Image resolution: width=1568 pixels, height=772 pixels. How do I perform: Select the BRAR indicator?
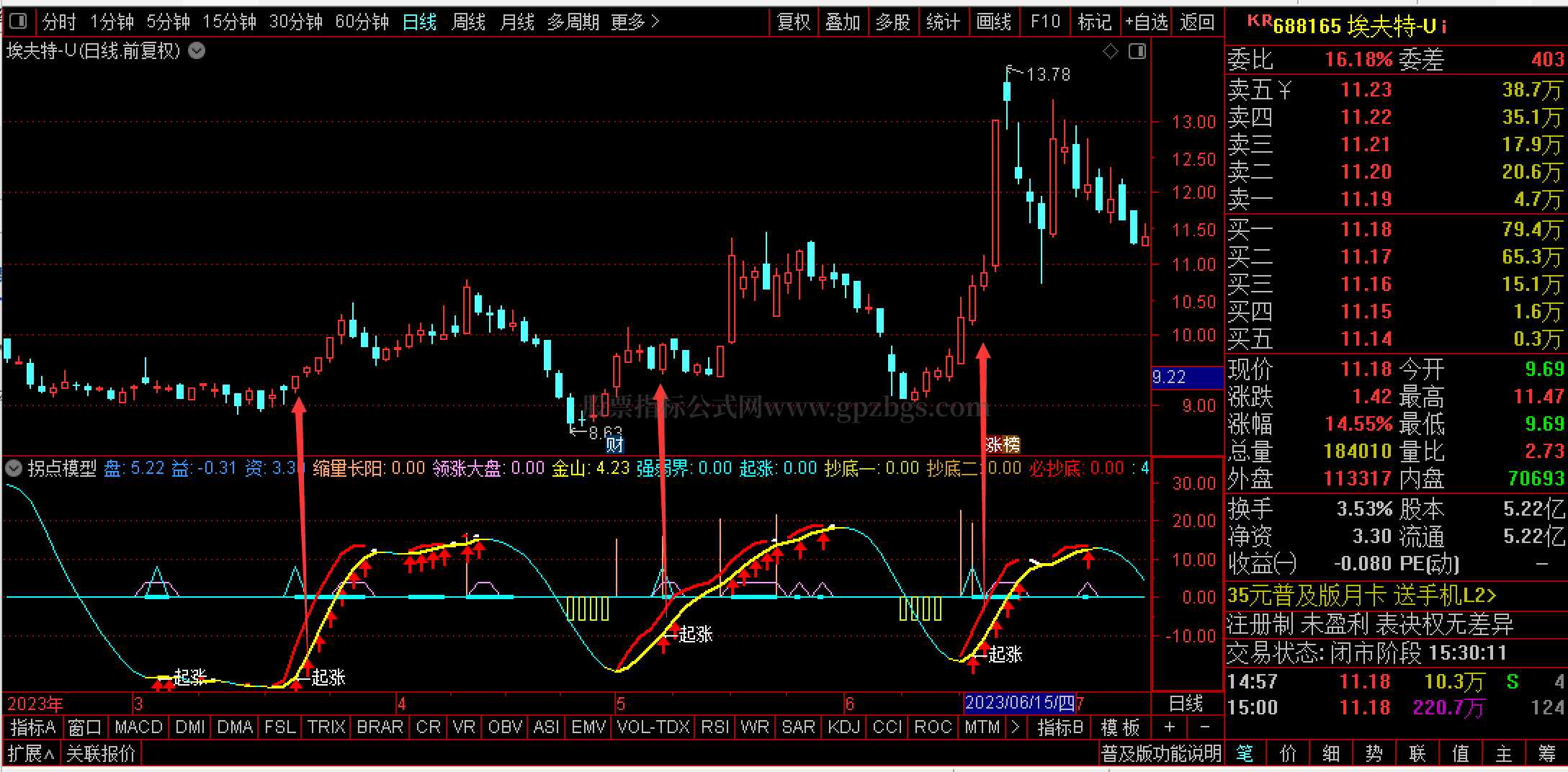380,727
